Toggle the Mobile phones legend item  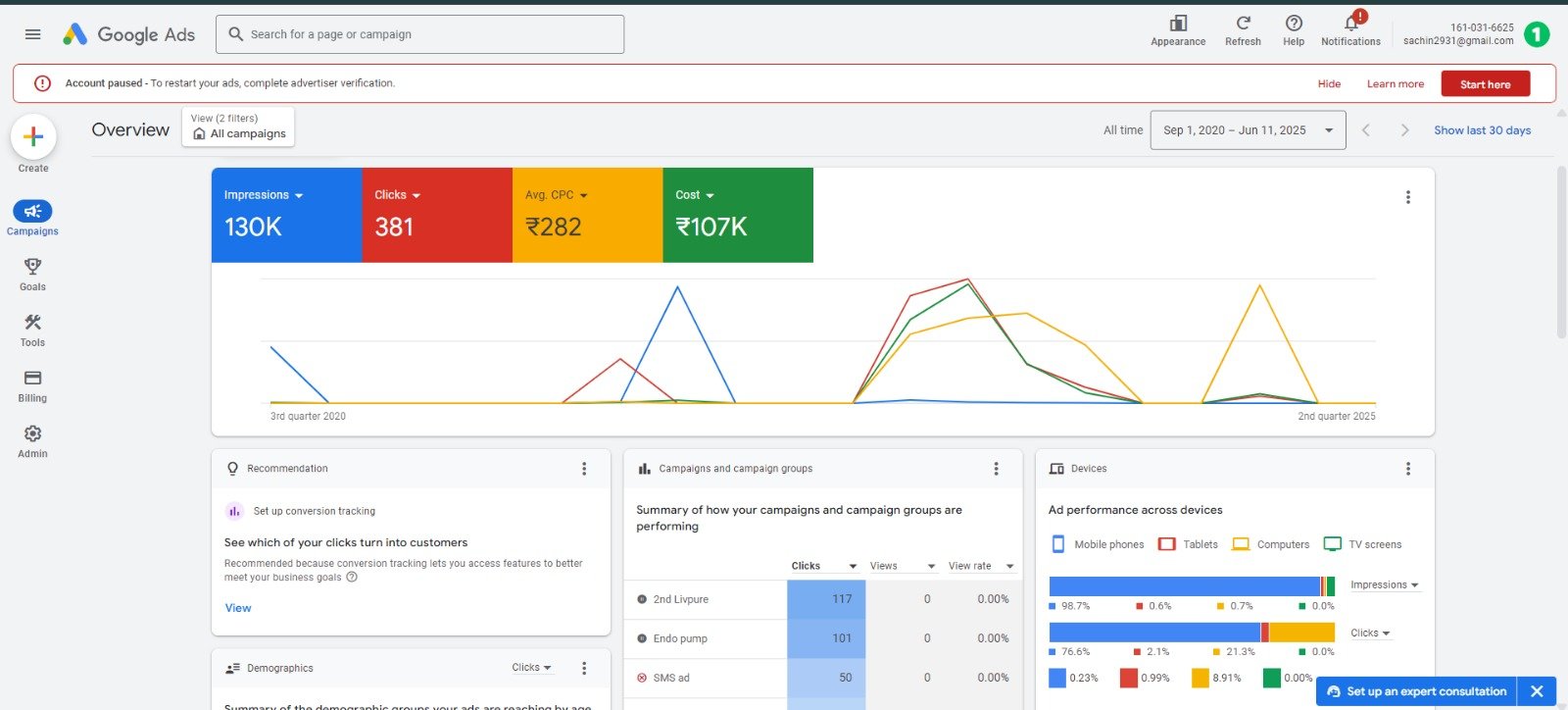click(1097, 544)
